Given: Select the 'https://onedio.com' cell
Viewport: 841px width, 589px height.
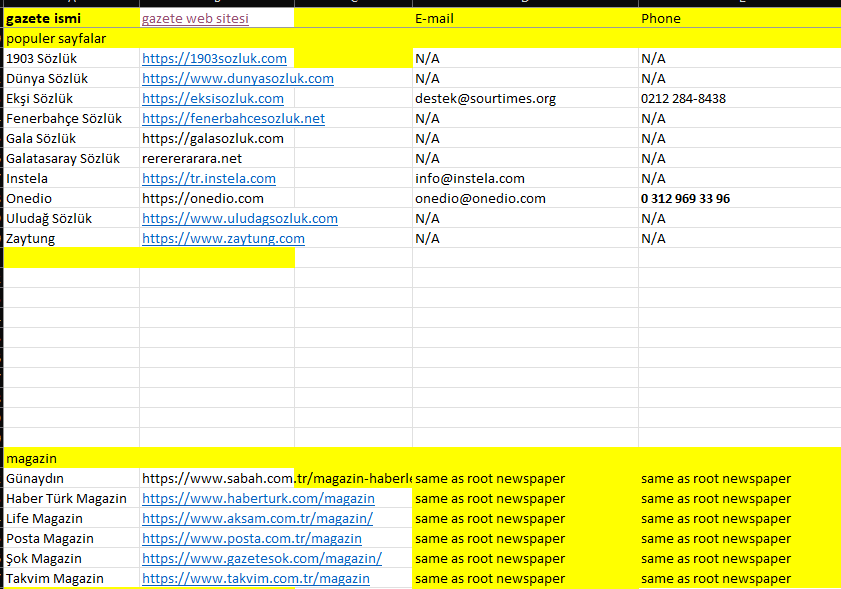Looking at the screenshot, I should pyautogui.click(x=217, y=198).
